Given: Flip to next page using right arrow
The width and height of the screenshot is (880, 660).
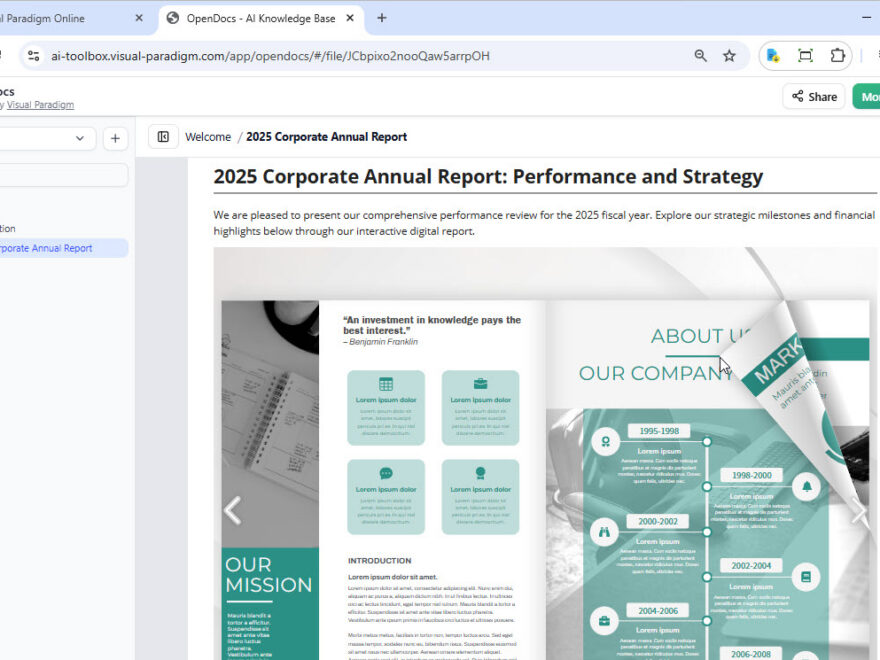Looking at the screenshot, I should tap(858, 510).
